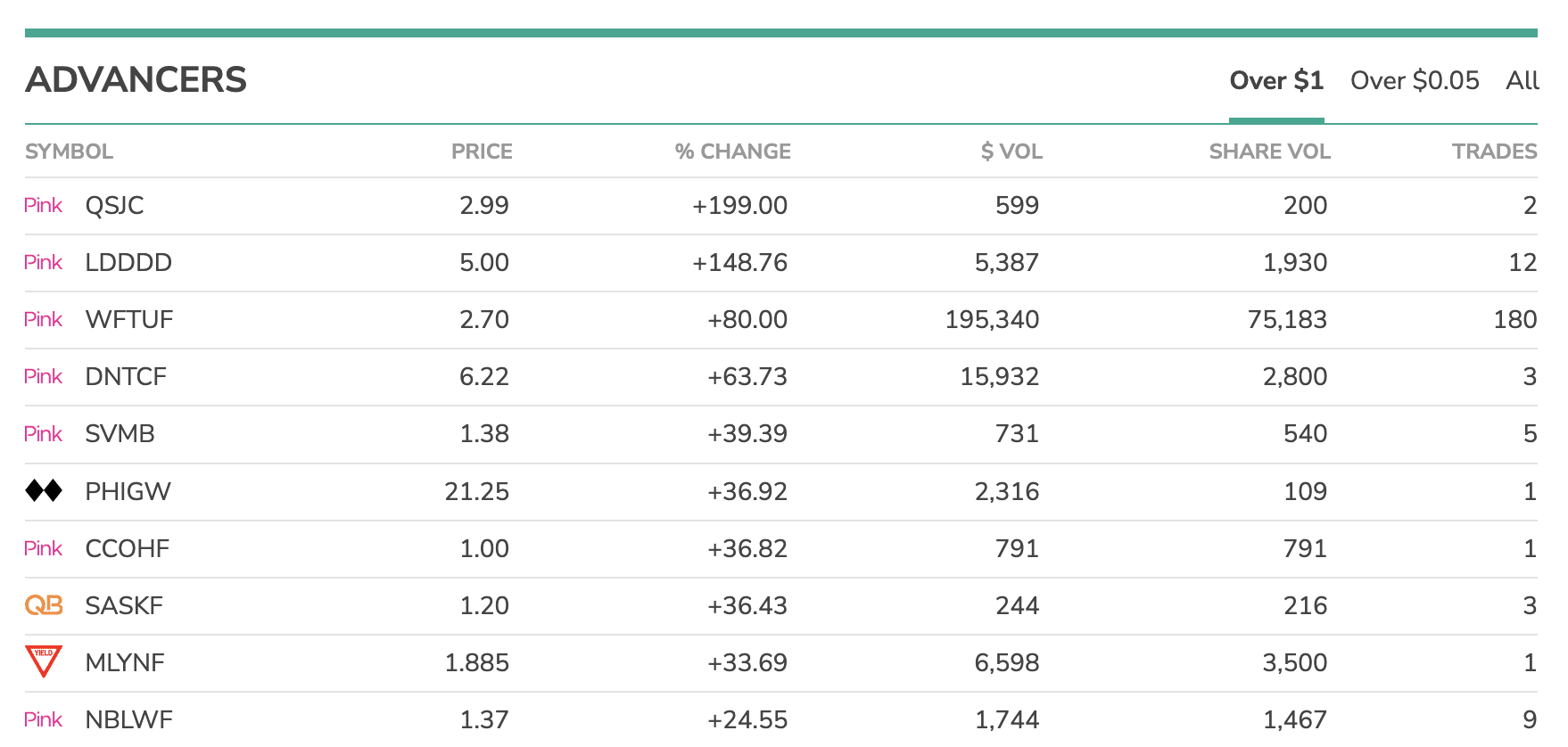The width and height of the screenshot is (1568, 747).
Task: Click the Pink tier icon beside SVMB
Action: pyautogui.click(x=43, y=434)
